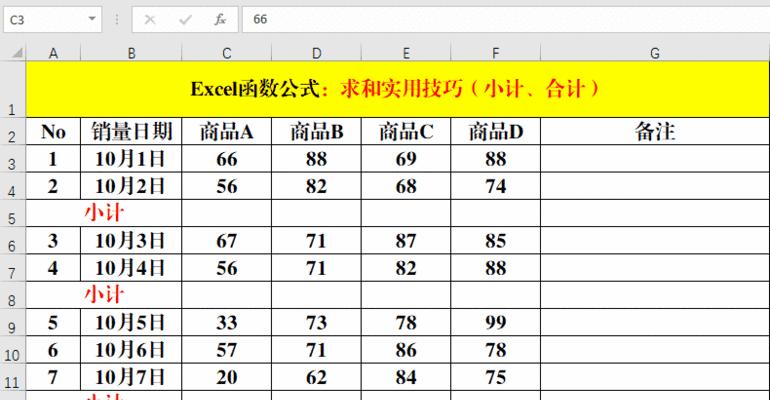Image resolution: width=770 pixels, height=400 pixels.
Task: Select the 10月3日 date cell
Action: point(131,240)
